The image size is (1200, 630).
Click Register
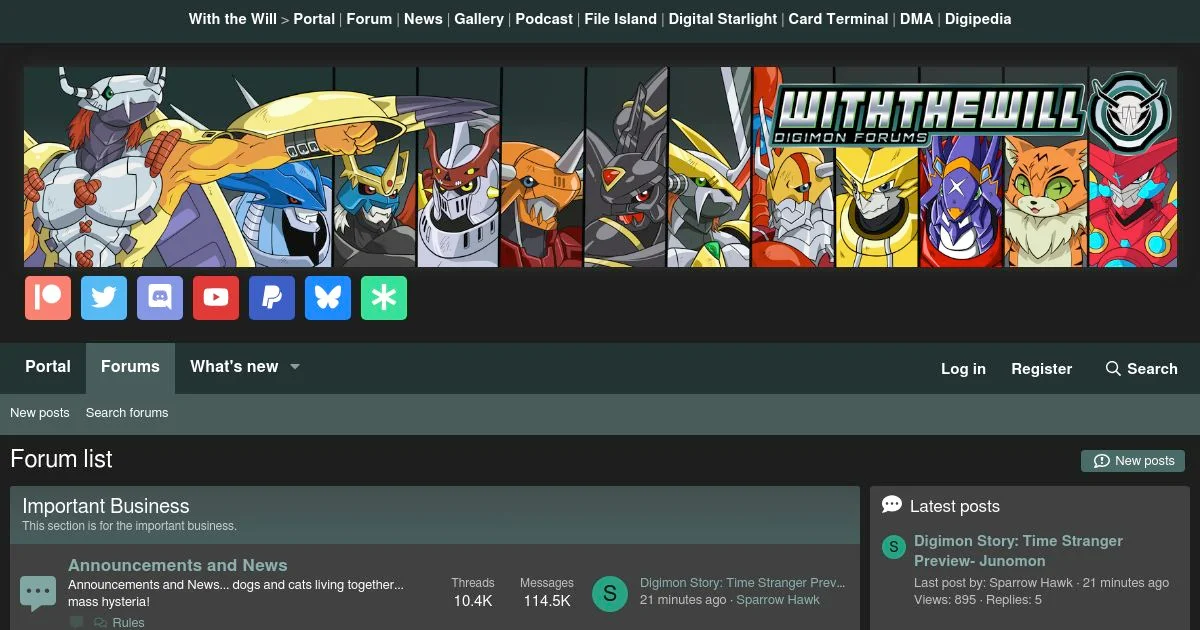(x=1041, y=369)
